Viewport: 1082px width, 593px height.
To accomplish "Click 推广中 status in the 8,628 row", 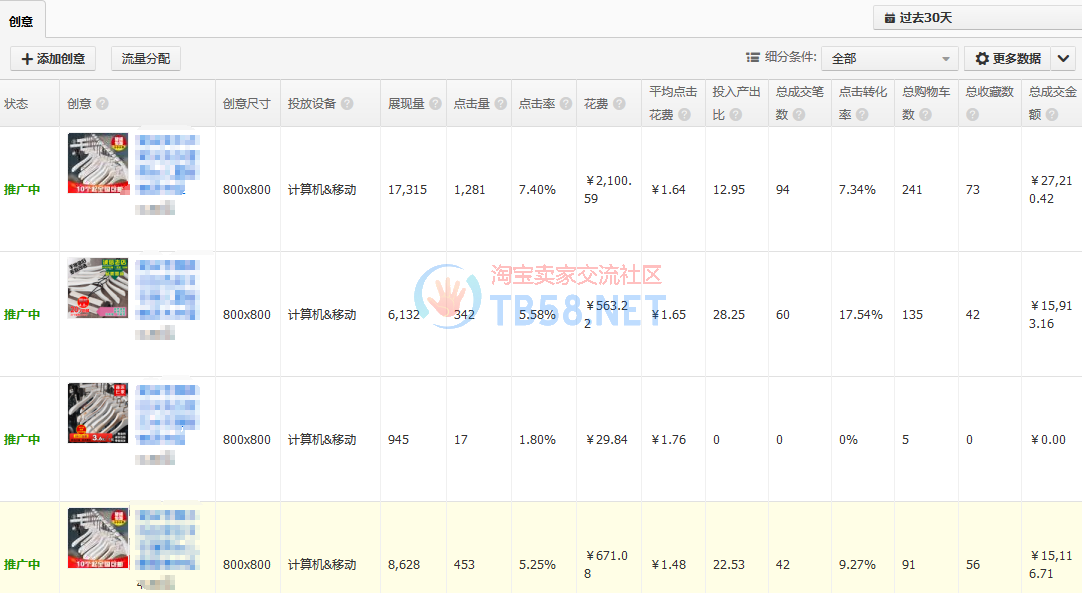I will tap(22, 564).
